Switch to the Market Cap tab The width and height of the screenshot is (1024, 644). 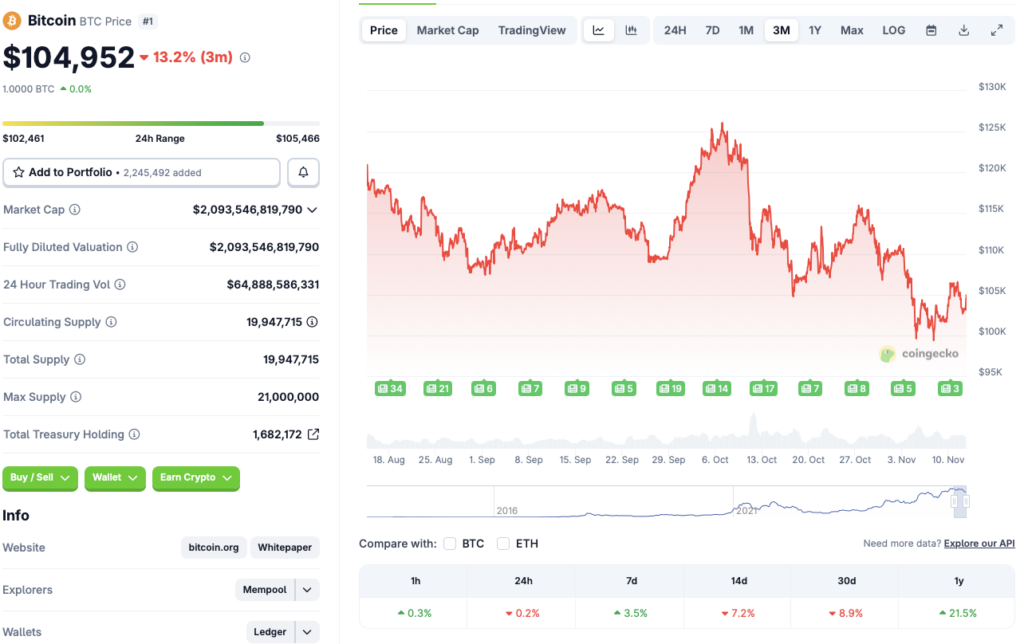click(448, 30)
